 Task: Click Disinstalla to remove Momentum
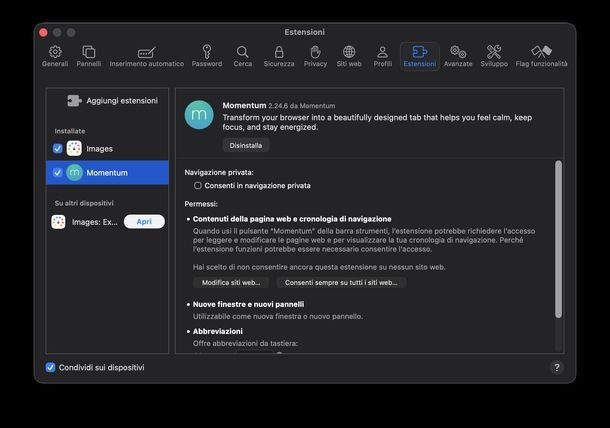pos(245,146)
